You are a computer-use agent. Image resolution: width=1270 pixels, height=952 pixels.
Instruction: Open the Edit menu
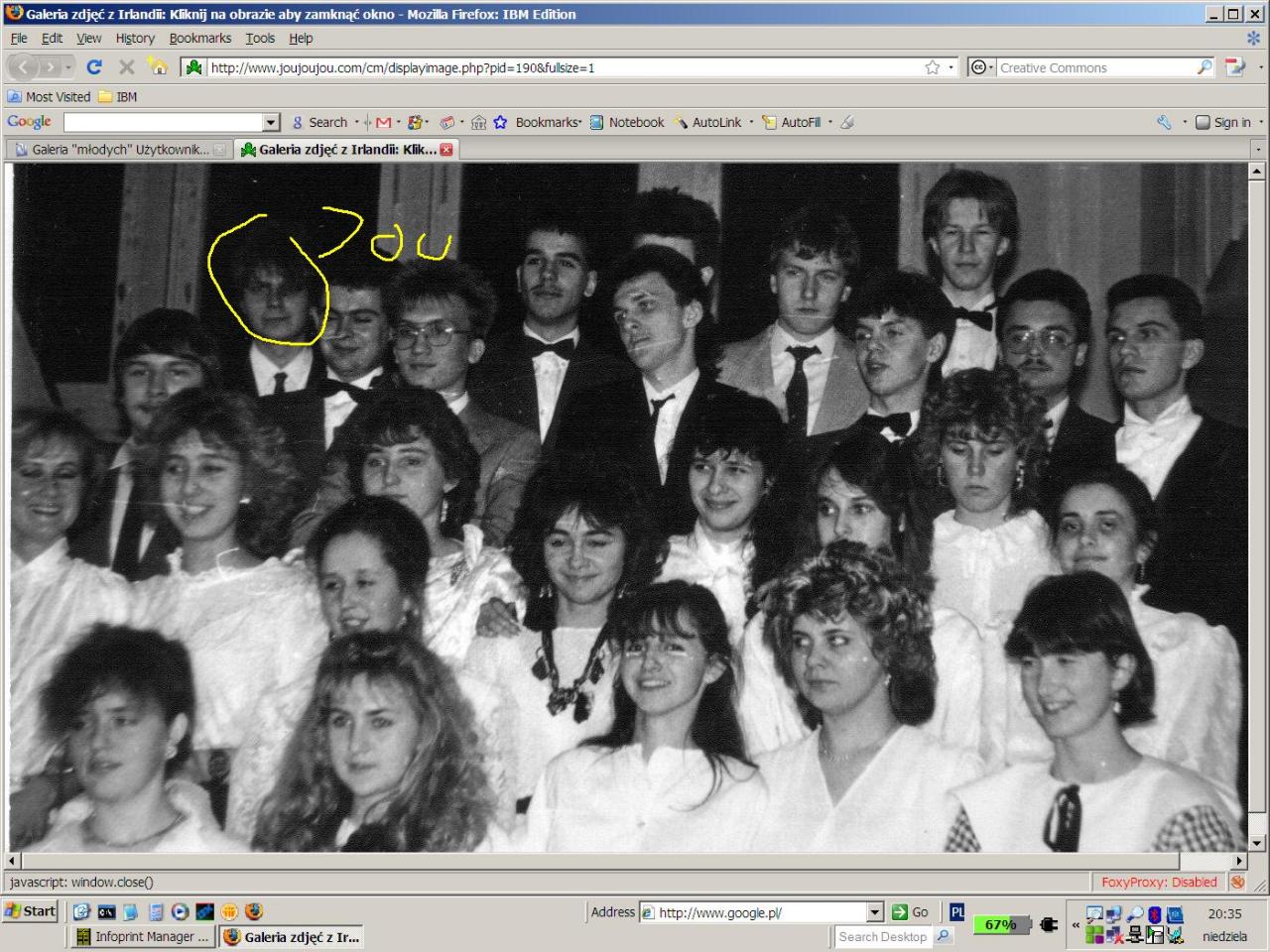pos(52,38)
